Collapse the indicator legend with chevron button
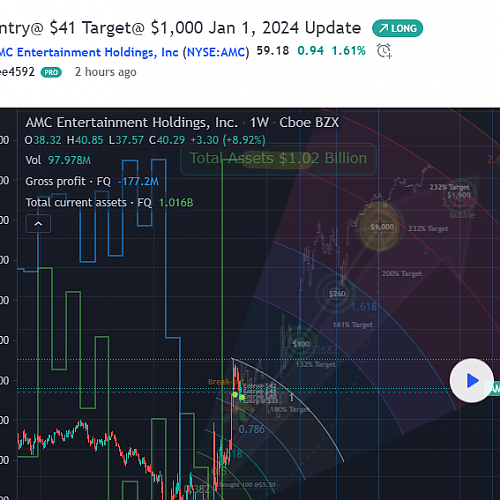The image size is (500, 500). 38,224
